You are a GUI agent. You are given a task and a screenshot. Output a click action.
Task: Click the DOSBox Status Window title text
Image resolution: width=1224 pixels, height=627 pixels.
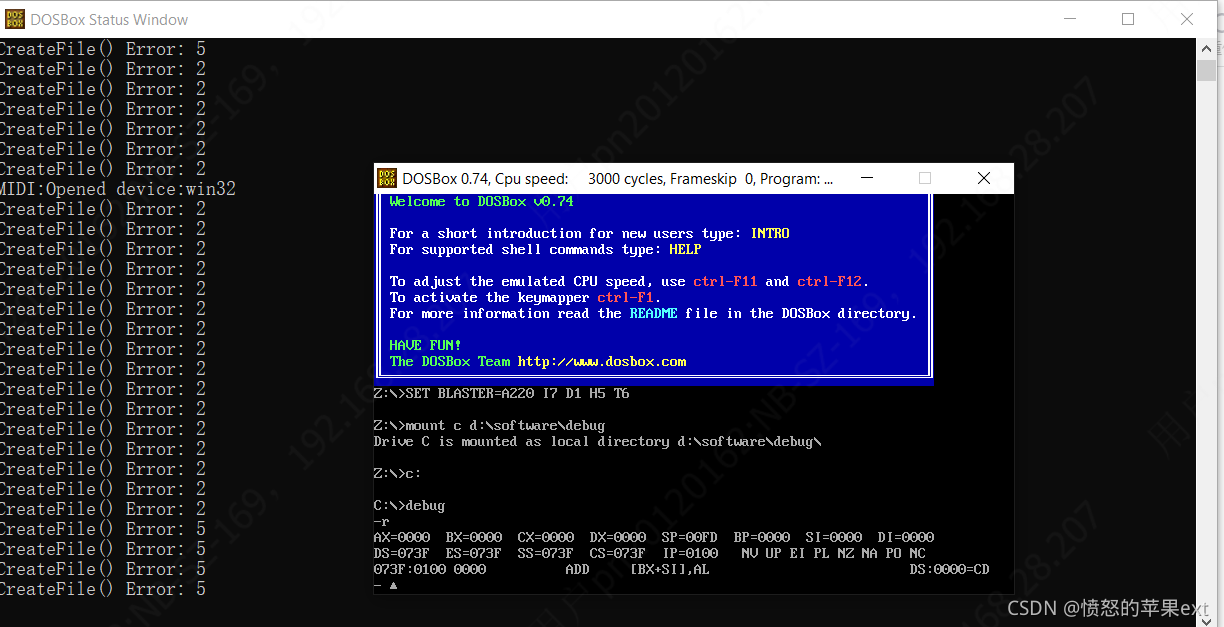tap(110, 19)
